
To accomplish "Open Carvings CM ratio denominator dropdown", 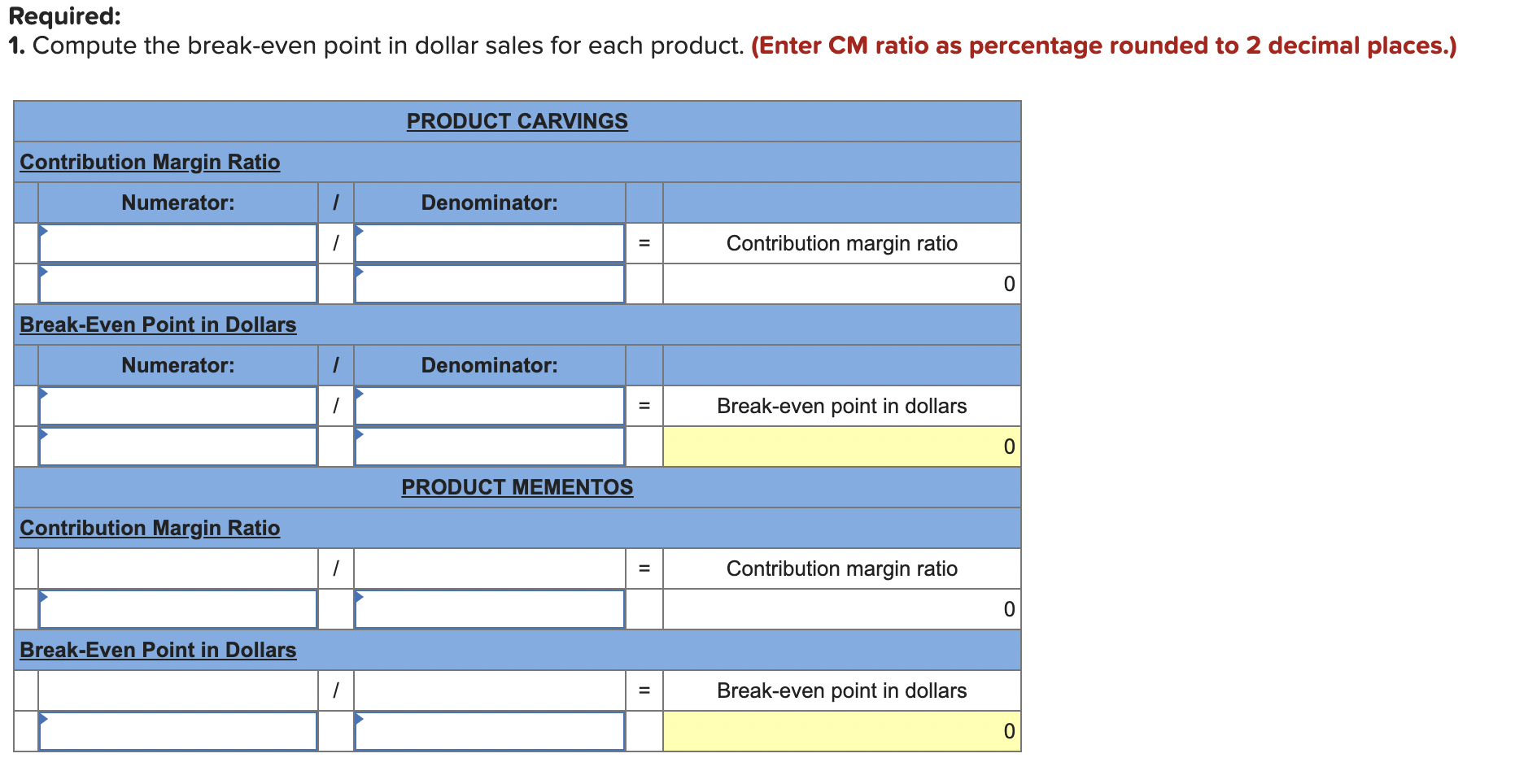I will click(x=490, y=243).
